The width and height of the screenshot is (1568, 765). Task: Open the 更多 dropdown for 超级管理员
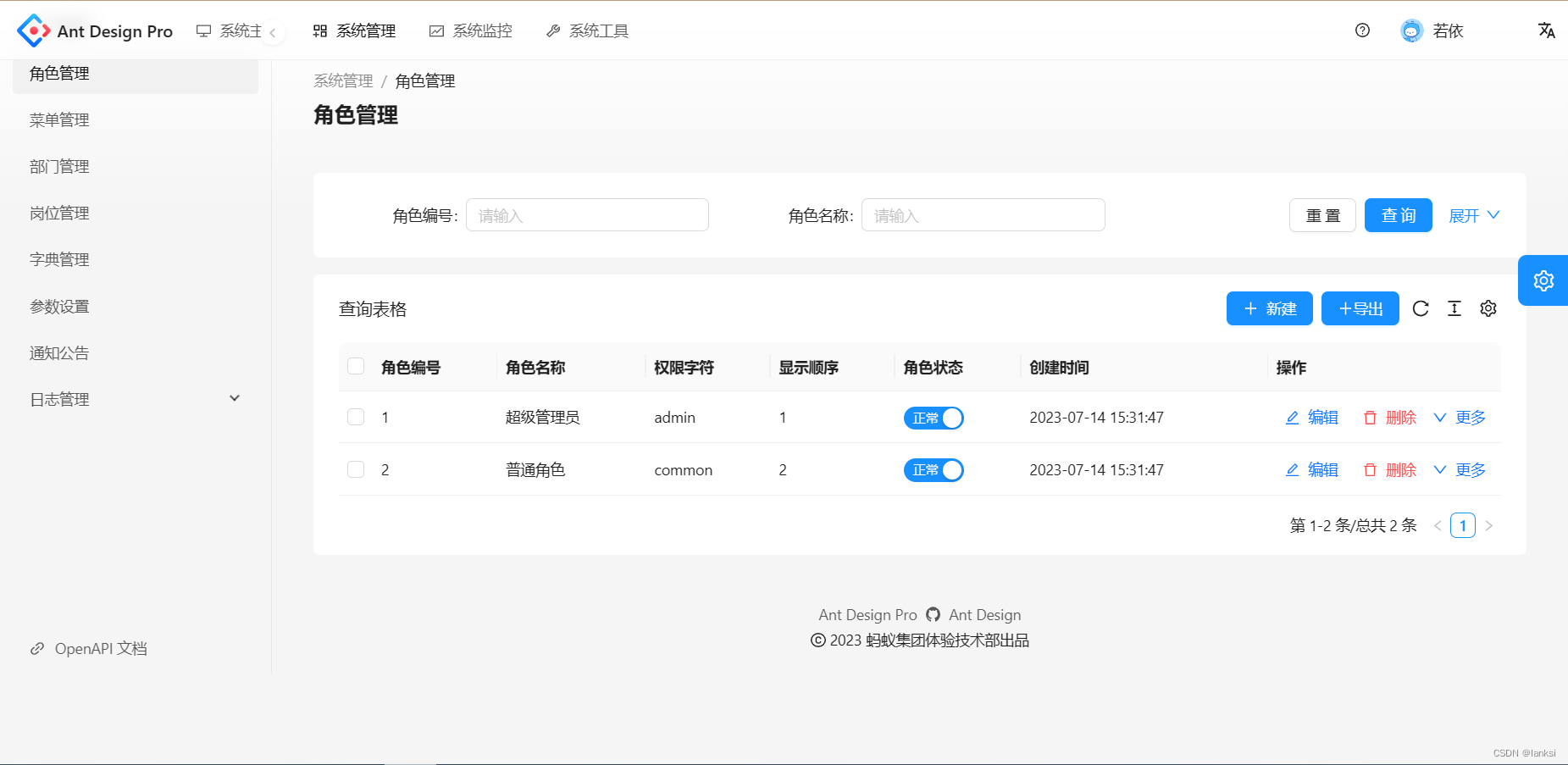tap(1470, 417)
